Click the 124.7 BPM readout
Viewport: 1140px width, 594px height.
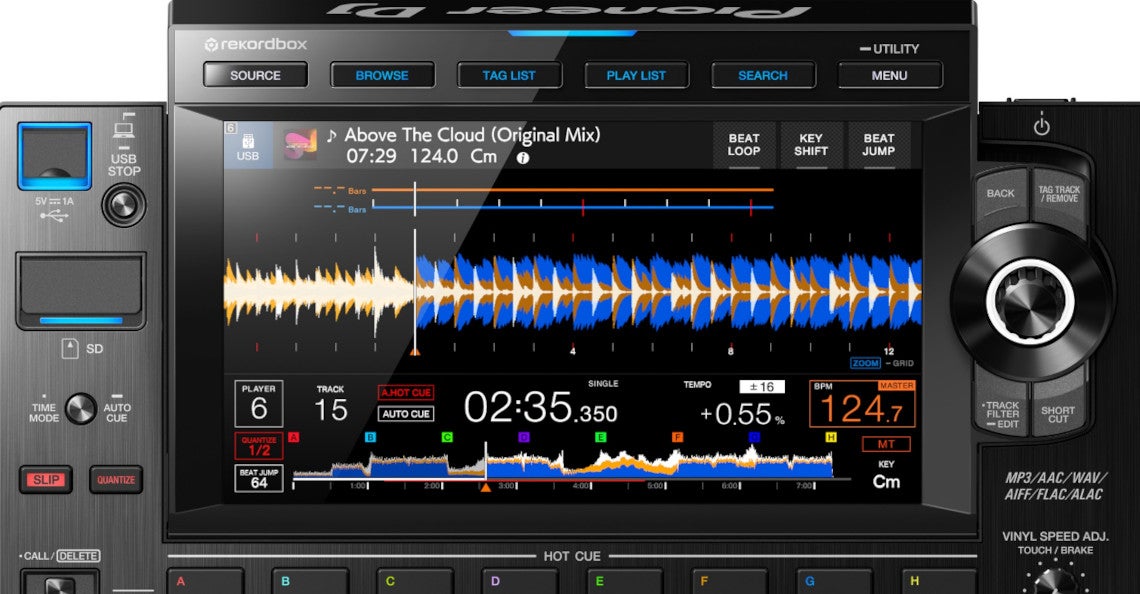pyautogui.click(x=861, y=409)
